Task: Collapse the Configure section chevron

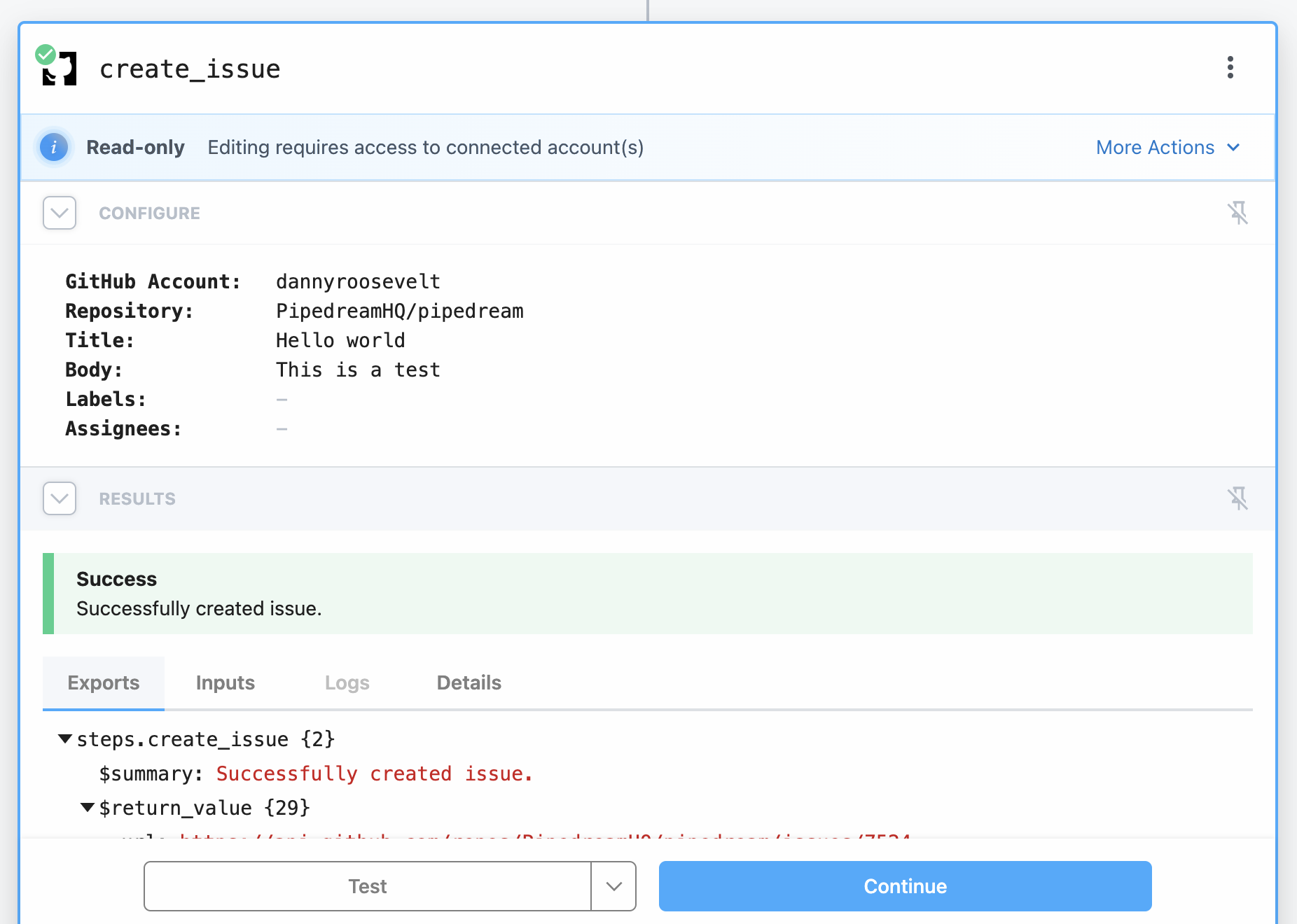Action: (60, 213)
